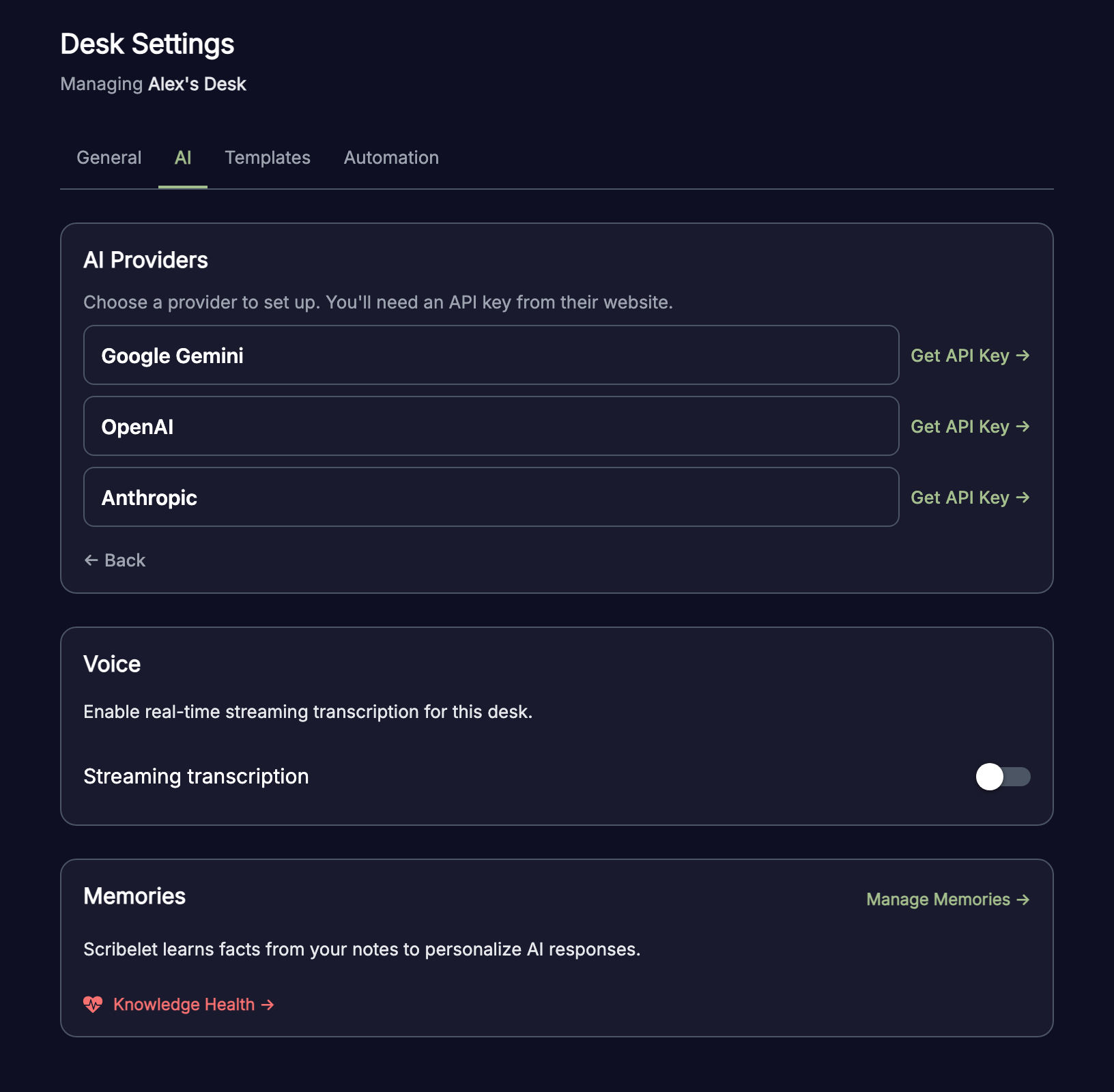
Task: Enable the Streaming transcription toggle
Action: 1003,777
